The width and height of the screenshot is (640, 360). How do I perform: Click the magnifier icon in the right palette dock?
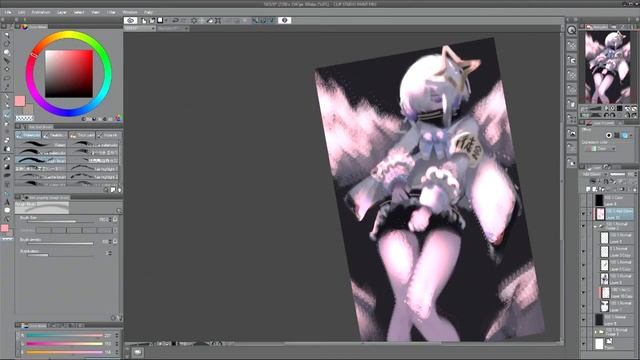(x=571, y=30)
